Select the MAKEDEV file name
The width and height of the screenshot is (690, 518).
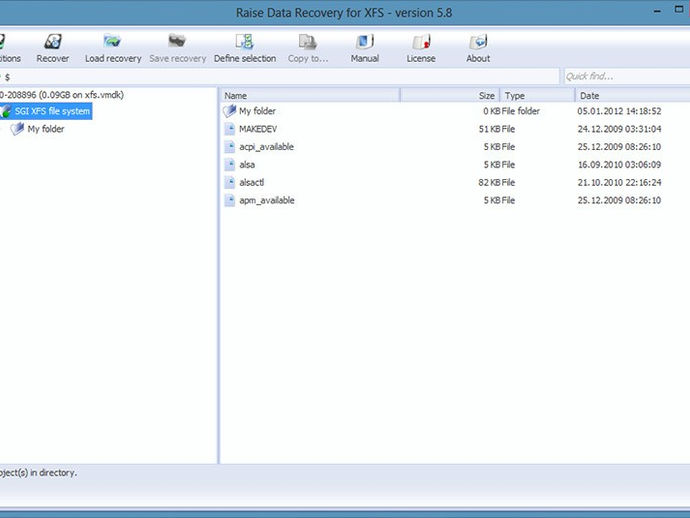[258, 129]
